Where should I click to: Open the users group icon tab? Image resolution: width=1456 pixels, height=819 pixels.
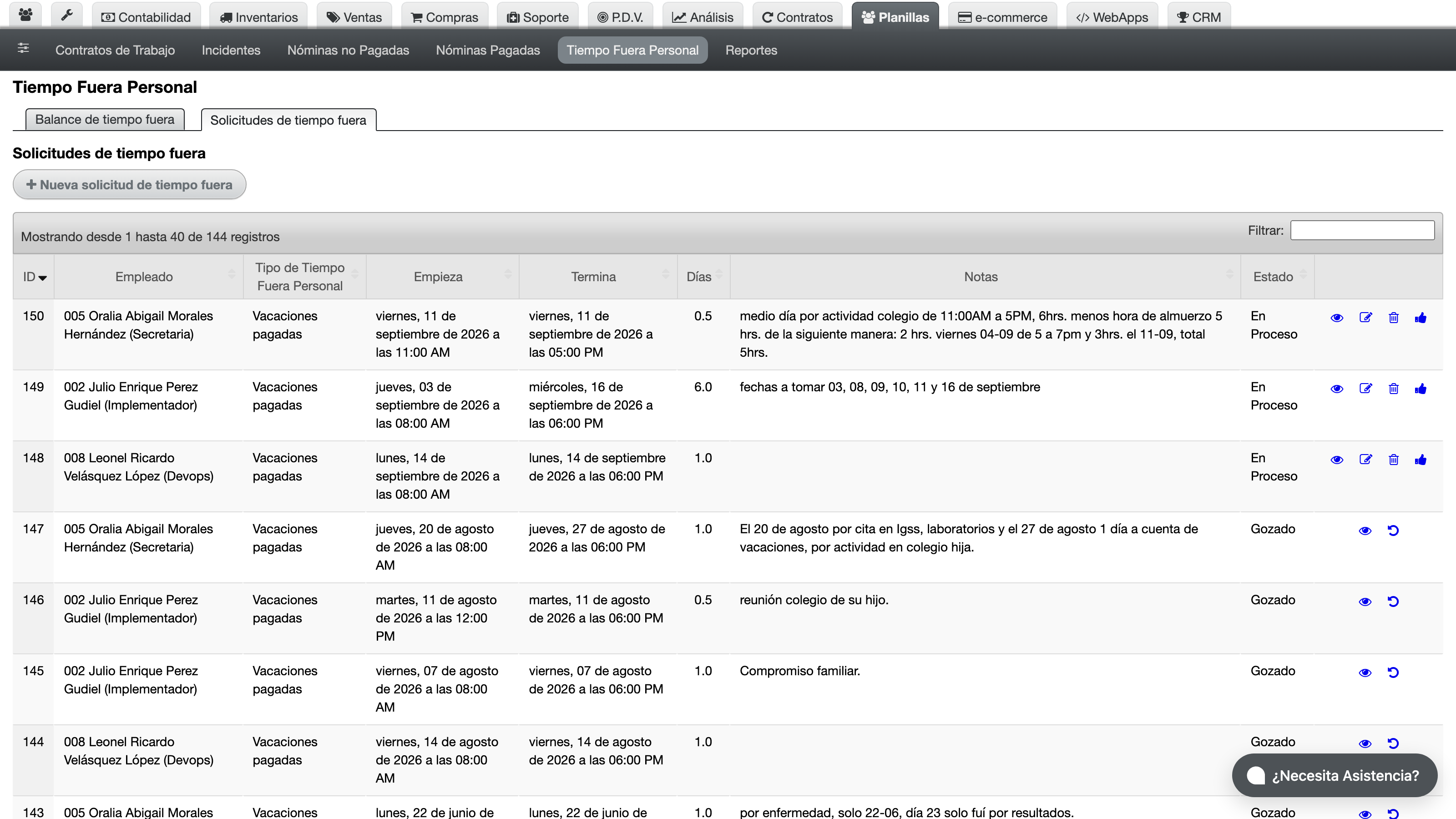[x=25, y=15]
